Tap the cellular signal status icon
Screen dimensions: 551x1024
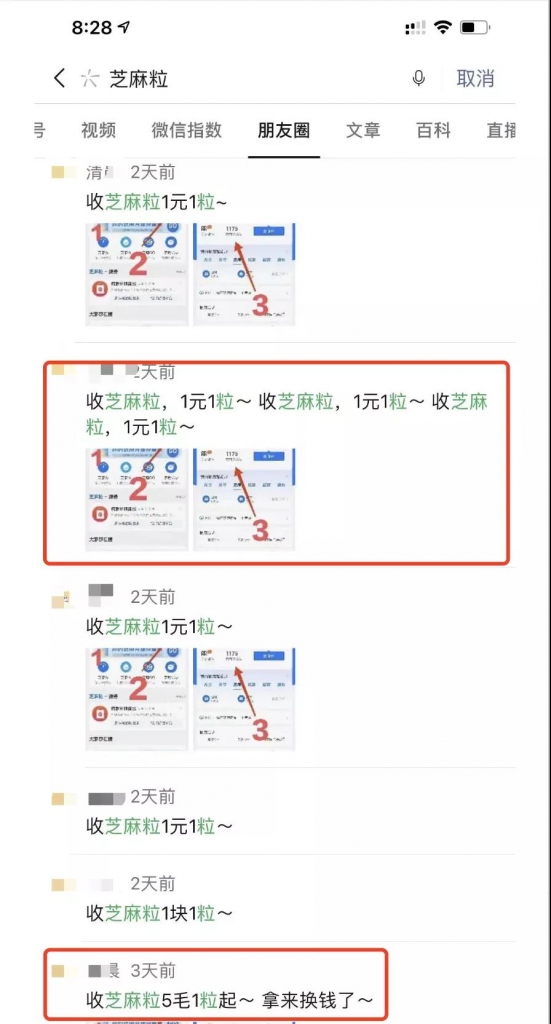coord(415,27)
